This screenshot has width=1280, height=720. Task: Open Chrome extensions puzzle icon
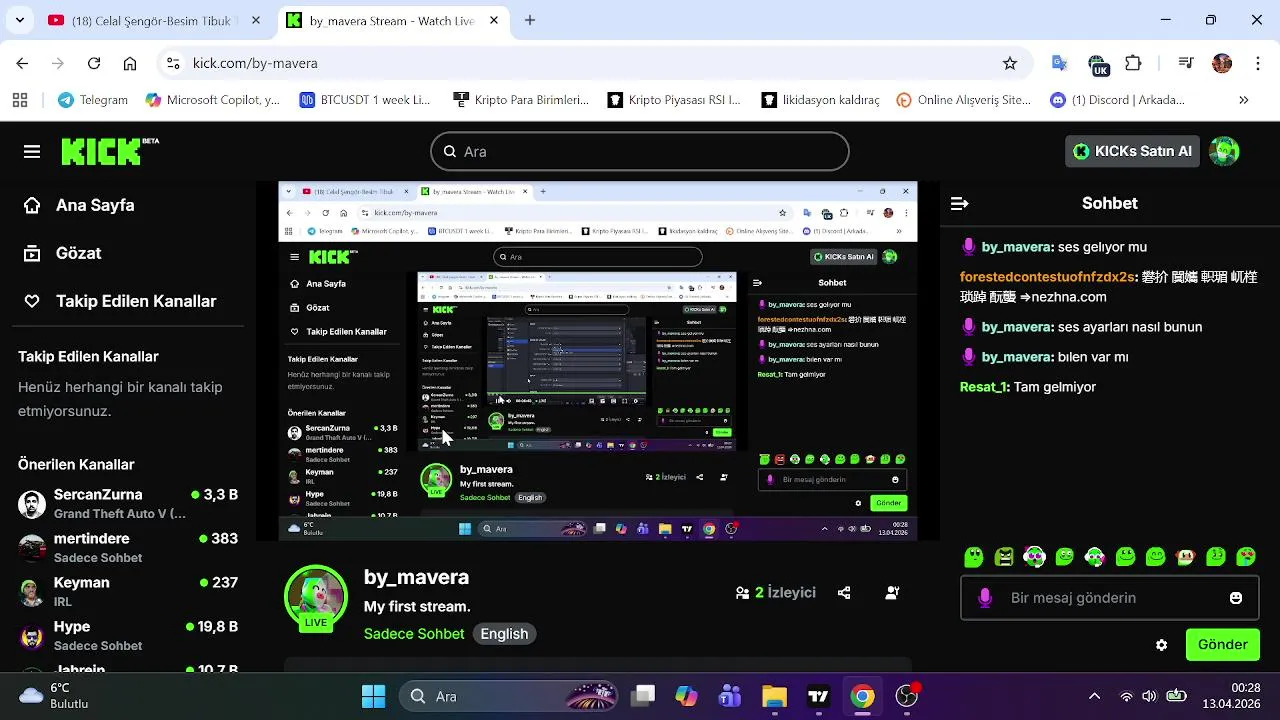click(x=1133, y=63)
